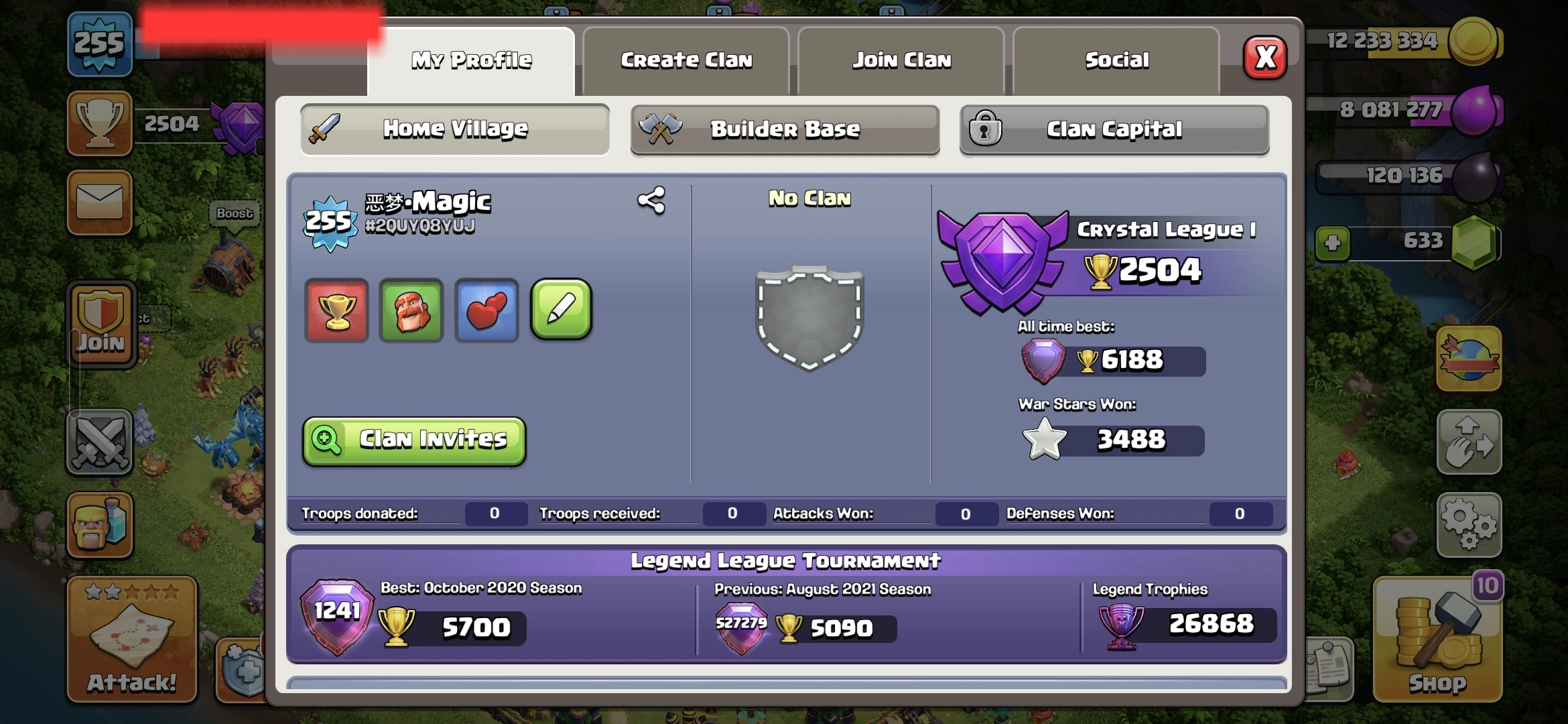The height and width of the screenshot is (724, 1568).
Task: Select the locked Clan Capital view
Action: (x=1114, y=129)
